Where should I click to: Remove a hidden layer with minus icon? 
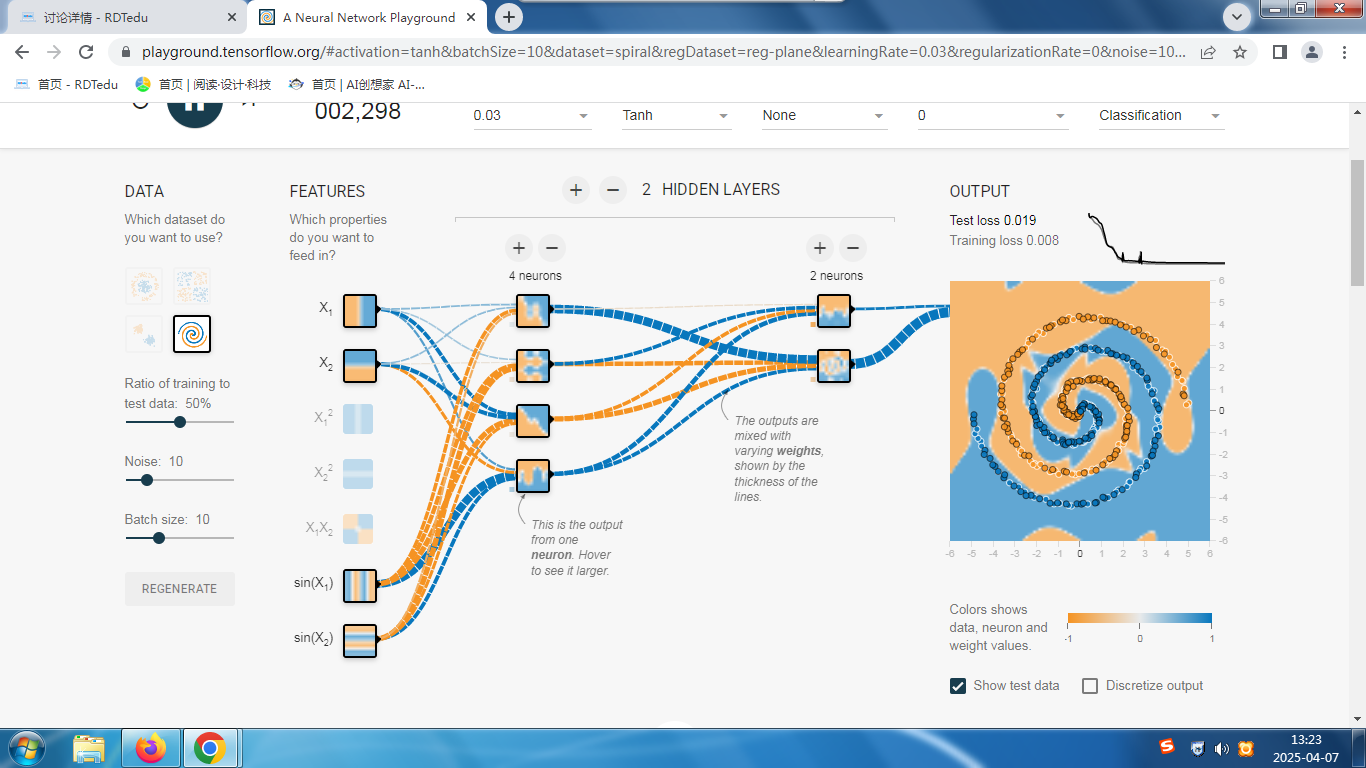coord(613,190)
